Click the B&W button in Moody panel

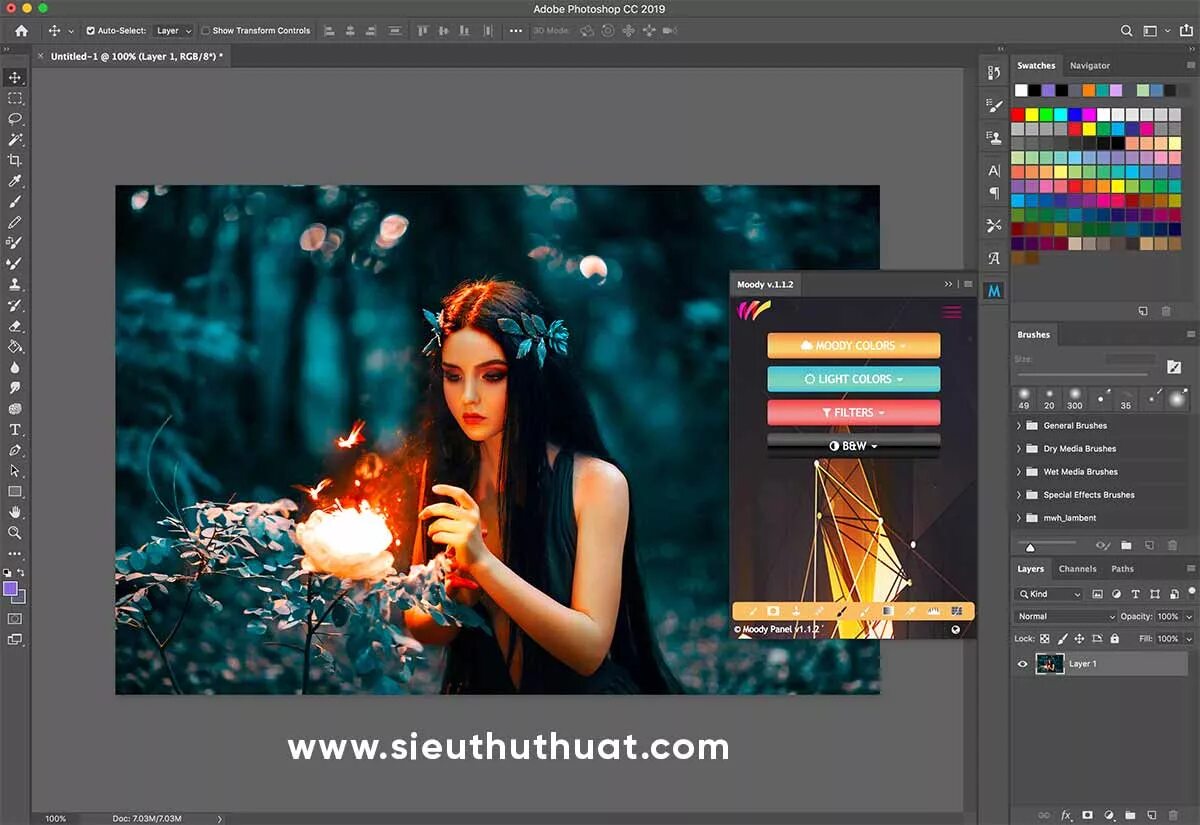point(854,445)
